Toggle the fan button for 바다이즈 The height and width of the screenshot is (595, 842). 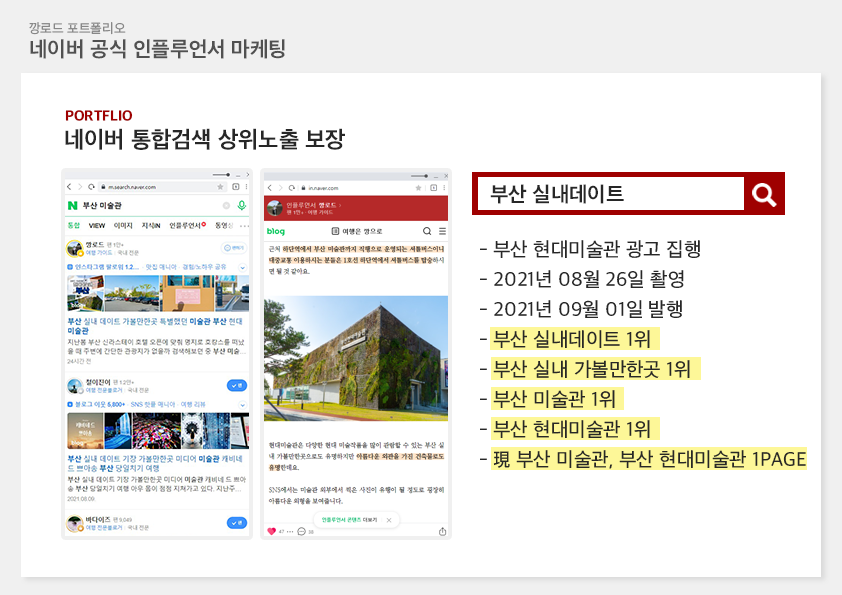click(236, 522)
